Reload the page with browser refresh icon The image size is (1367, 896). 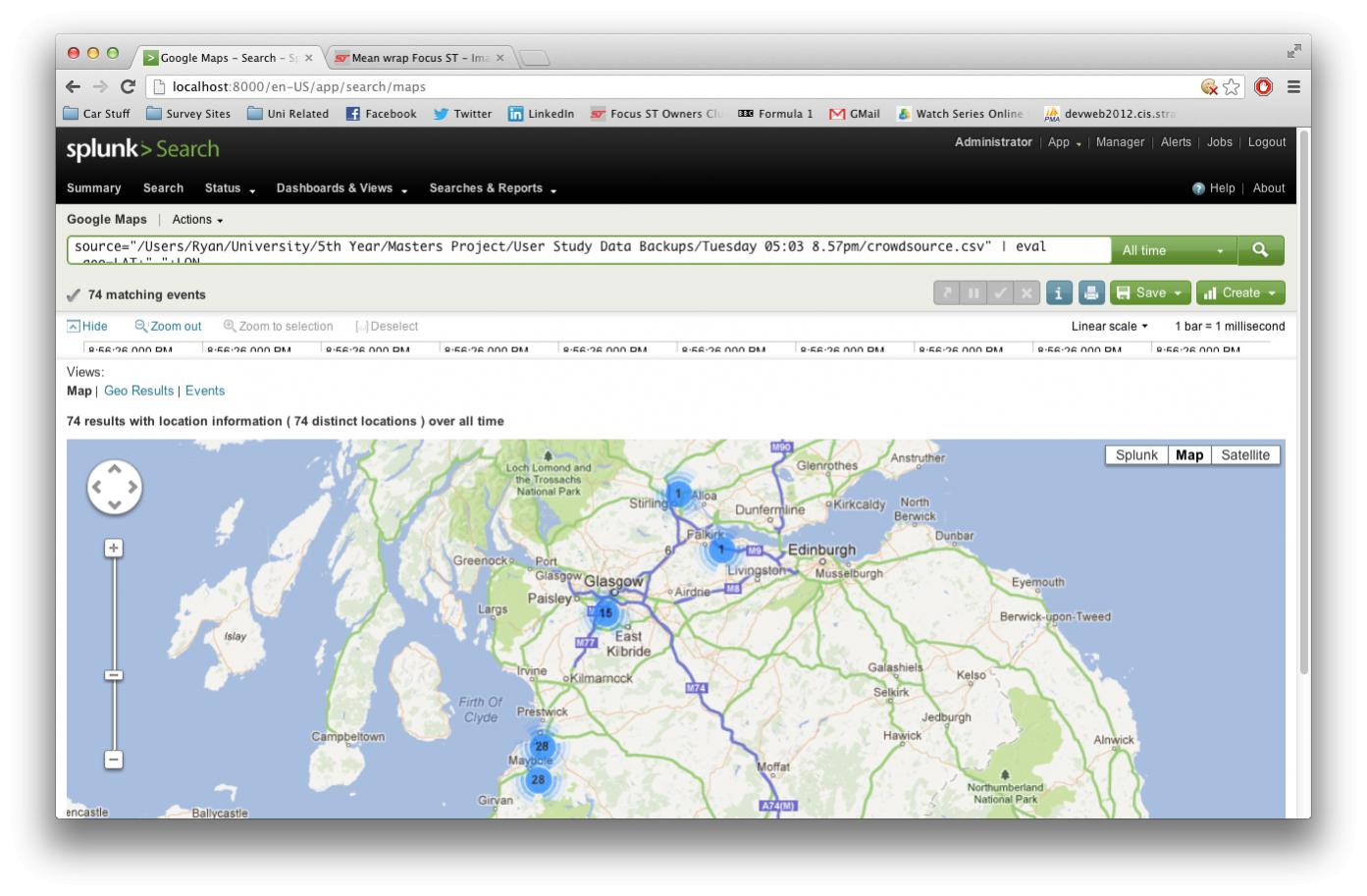tap(128, 86)
